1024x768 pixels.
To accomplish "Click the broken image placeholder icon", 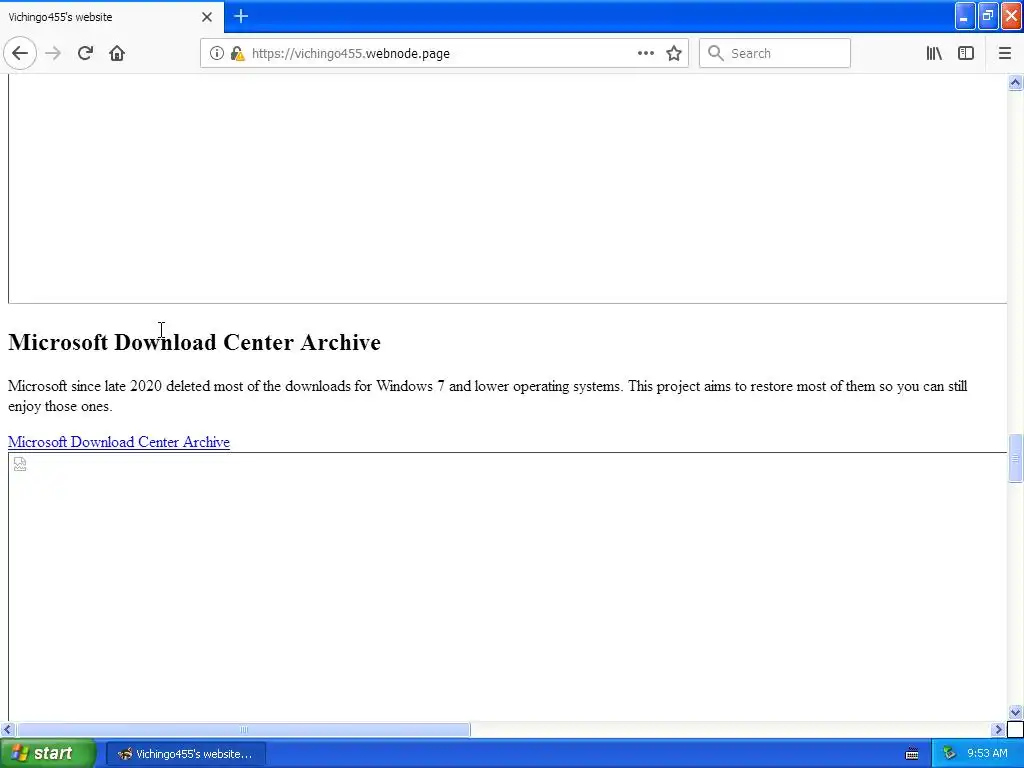I will pyautogui.click(x=20, y=464).
